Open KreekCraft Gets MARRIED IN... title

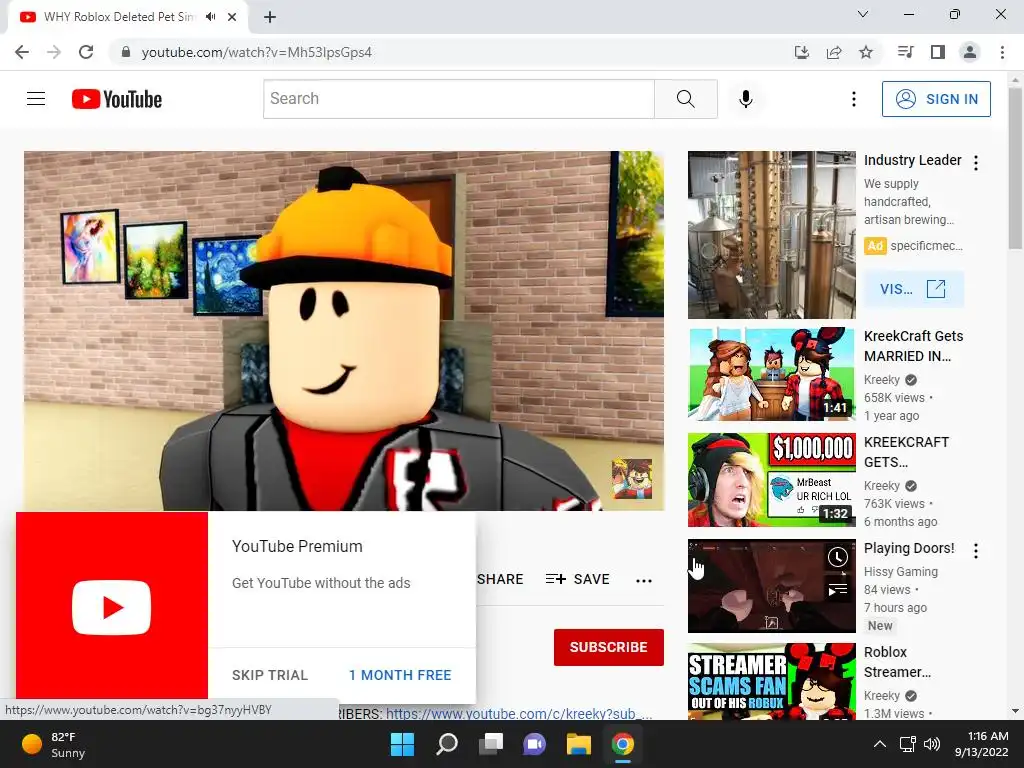[914, 346]
